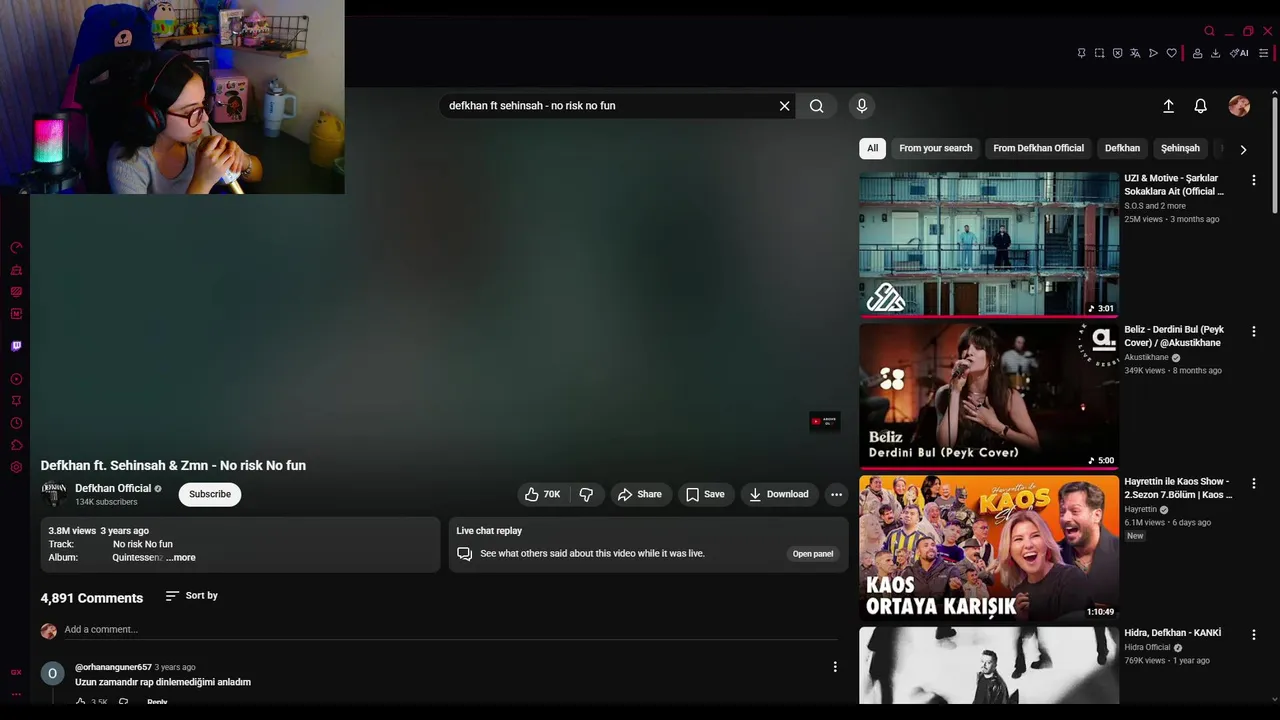This screenshot has height=720, width=1280.
Task: Open the live chat replay panel
Action: [x=813, y=554]
